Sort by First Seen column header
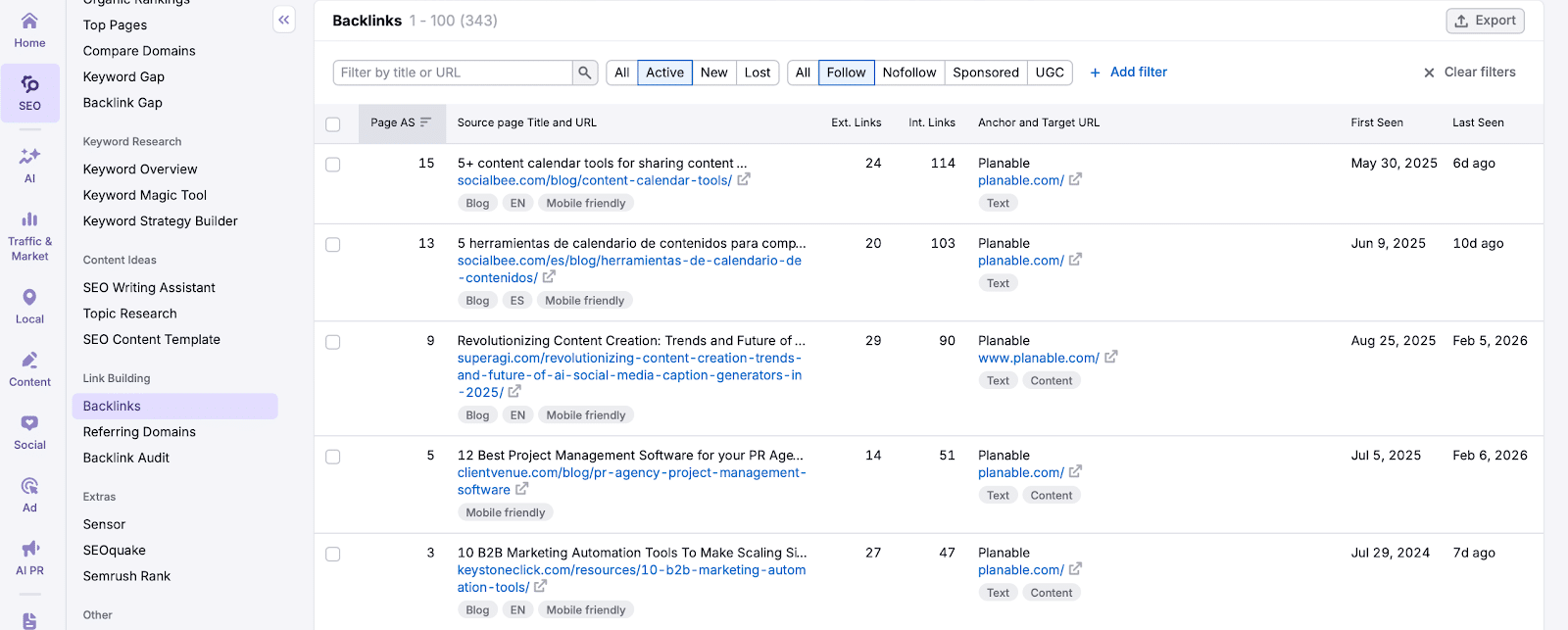The width and height of the screenshot is (1568, 630). click(x=1377, y=122)
